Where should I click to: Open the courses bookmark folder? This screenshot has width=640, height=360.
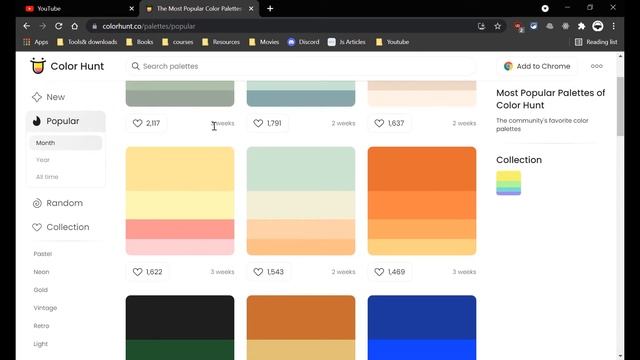click(178, 42)
